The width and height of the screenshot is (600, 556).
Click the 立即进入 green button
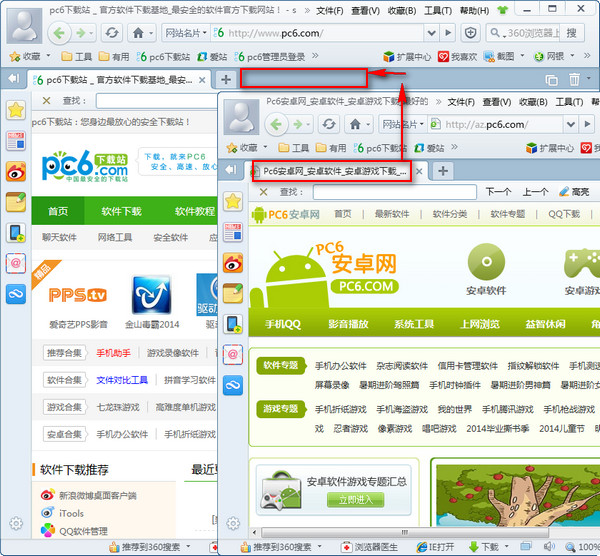(x=355, y=499)
